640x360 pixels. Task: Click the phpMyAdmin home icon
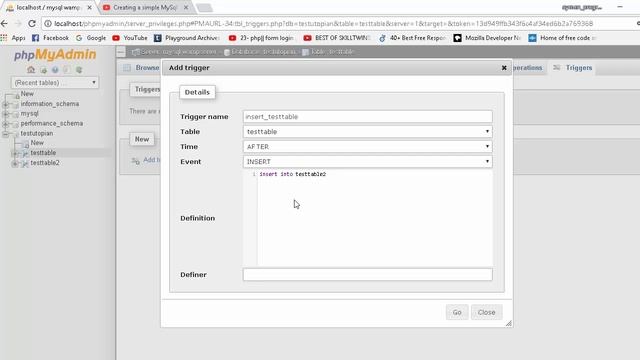31,70
